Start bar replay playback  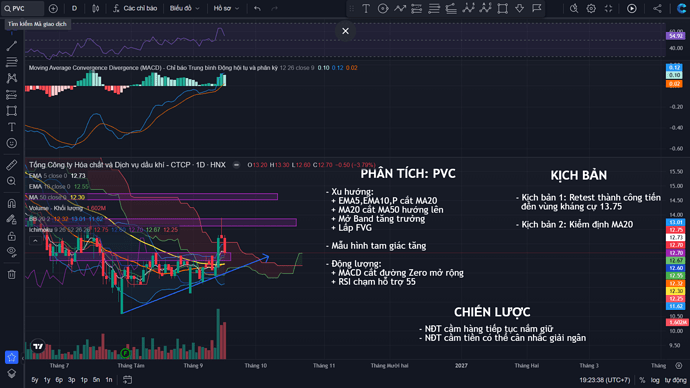click(x=631, y=8)
